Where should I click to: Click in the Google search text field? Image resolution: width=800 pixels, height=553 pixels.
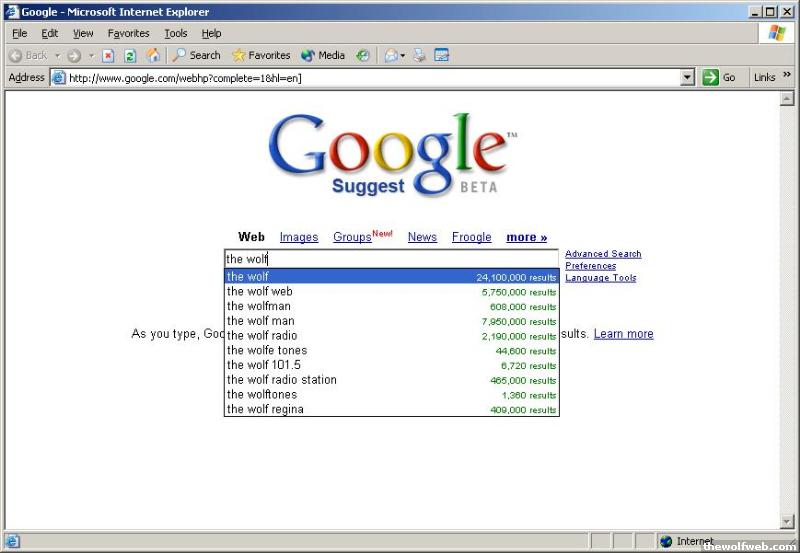390,259
